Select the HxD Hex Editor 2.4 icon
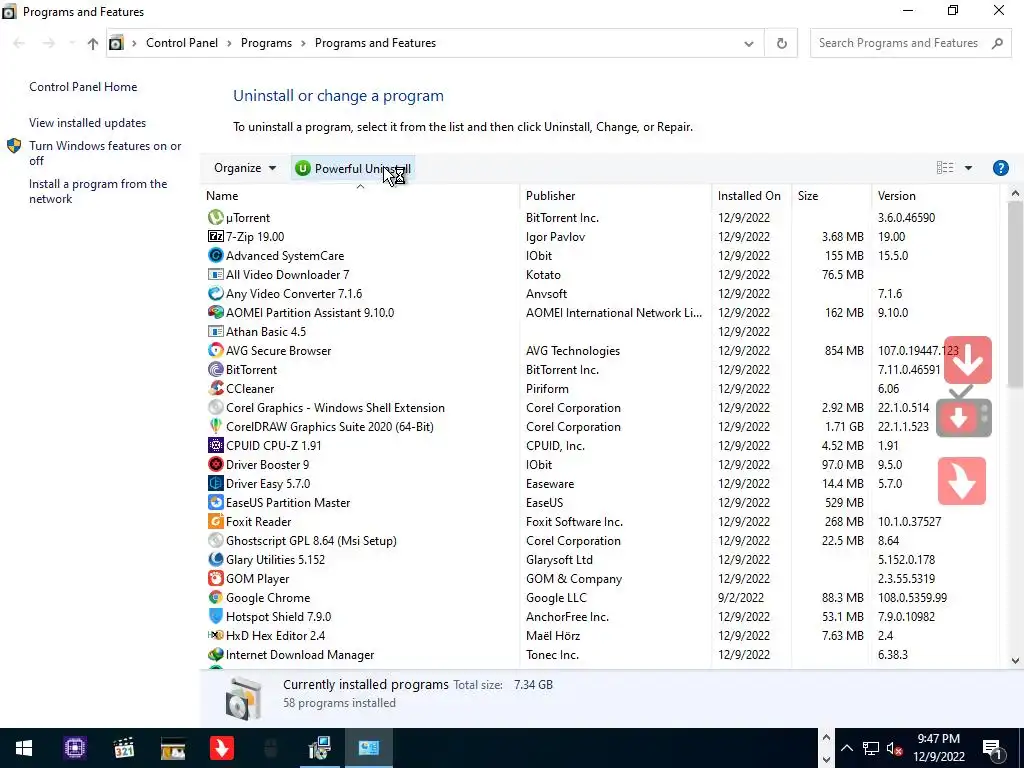Viewport: 1024px width, 768px height. point(216,635)
